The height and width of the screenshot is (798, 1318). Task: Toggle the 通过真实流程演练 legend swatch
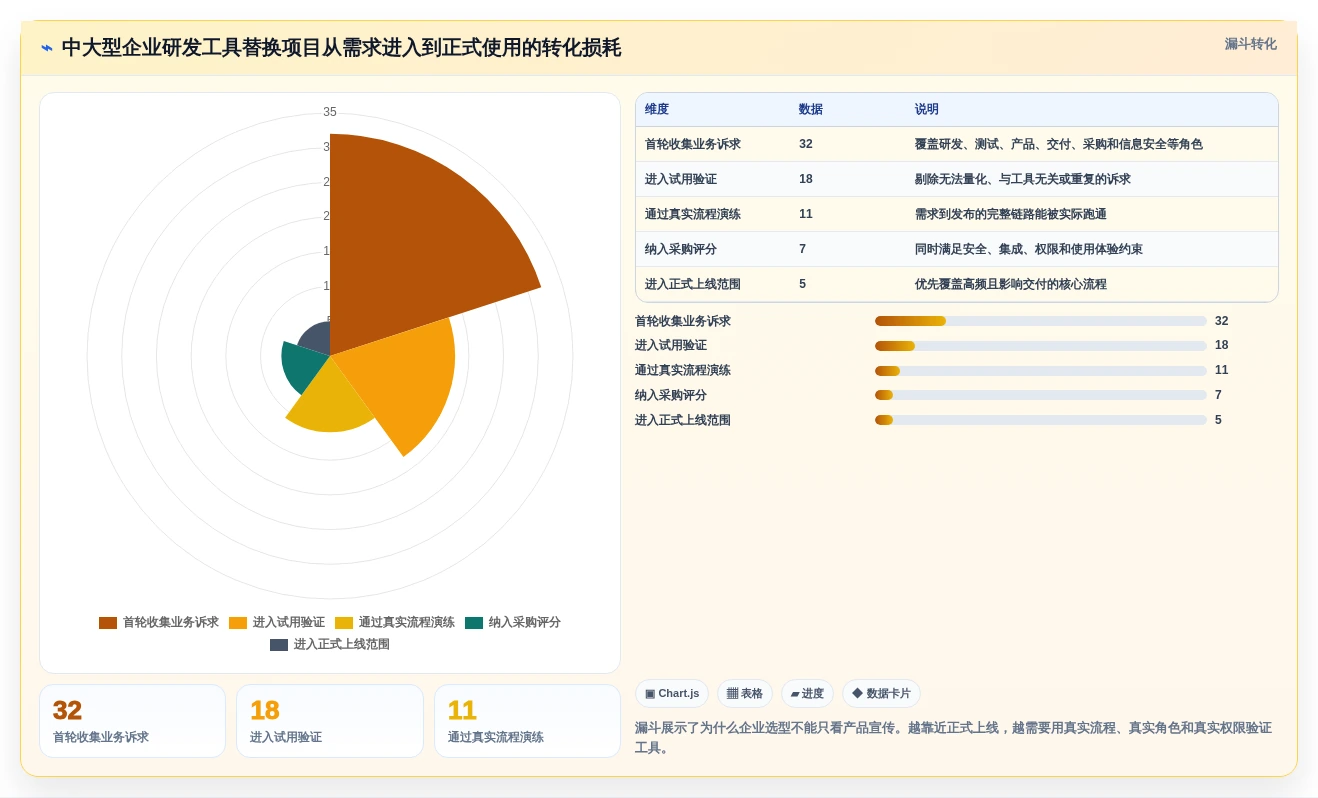(344, 623)
